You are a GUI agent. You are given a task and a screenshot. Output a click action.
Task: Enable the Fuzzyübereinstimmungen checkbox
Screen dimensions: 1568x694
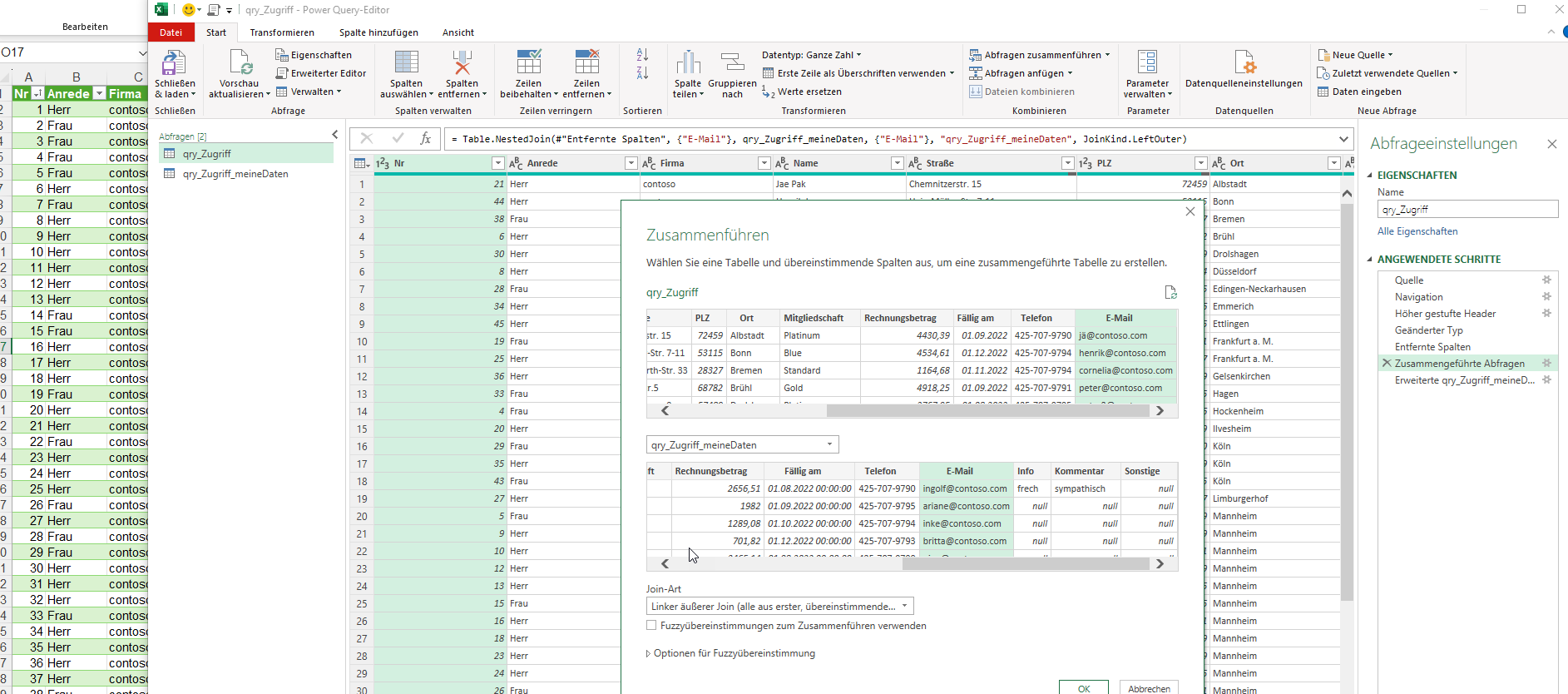click(651, 626)
